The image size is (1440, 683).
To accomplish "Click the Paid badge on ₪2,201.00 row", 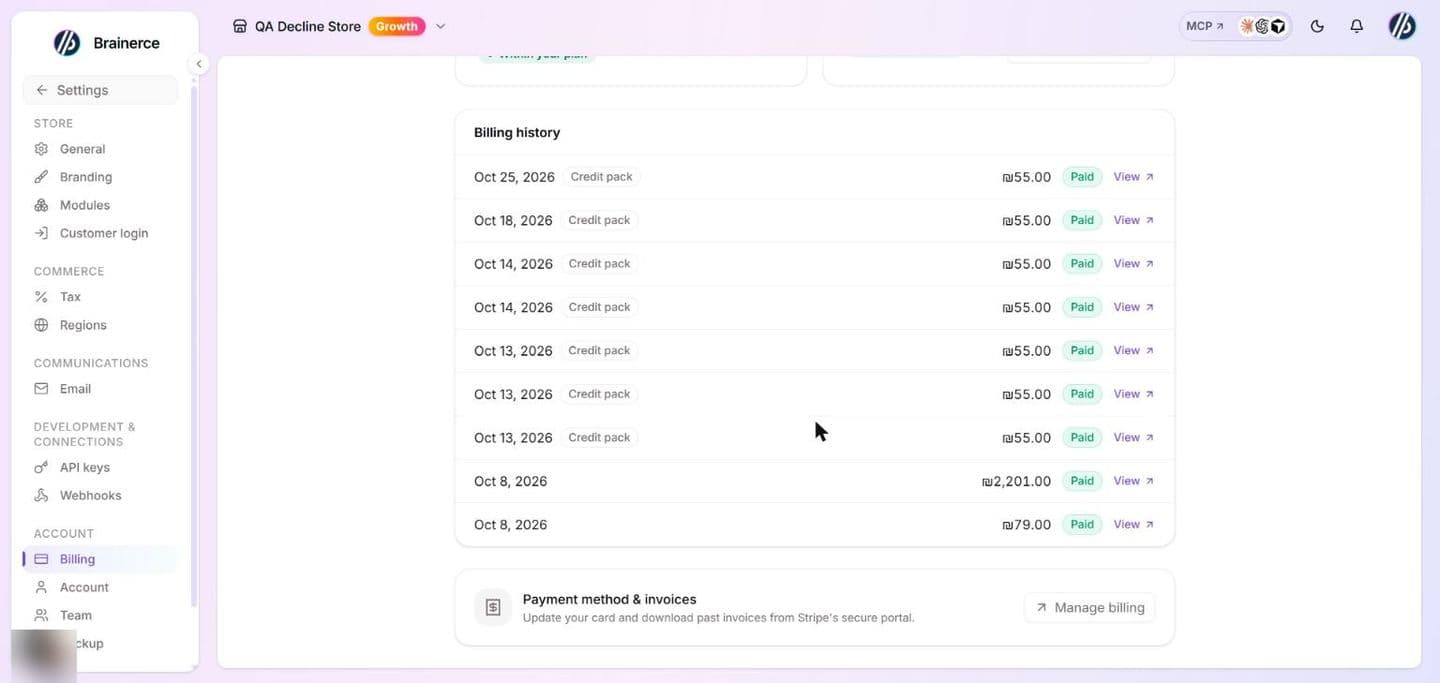I will [1082, 481].
